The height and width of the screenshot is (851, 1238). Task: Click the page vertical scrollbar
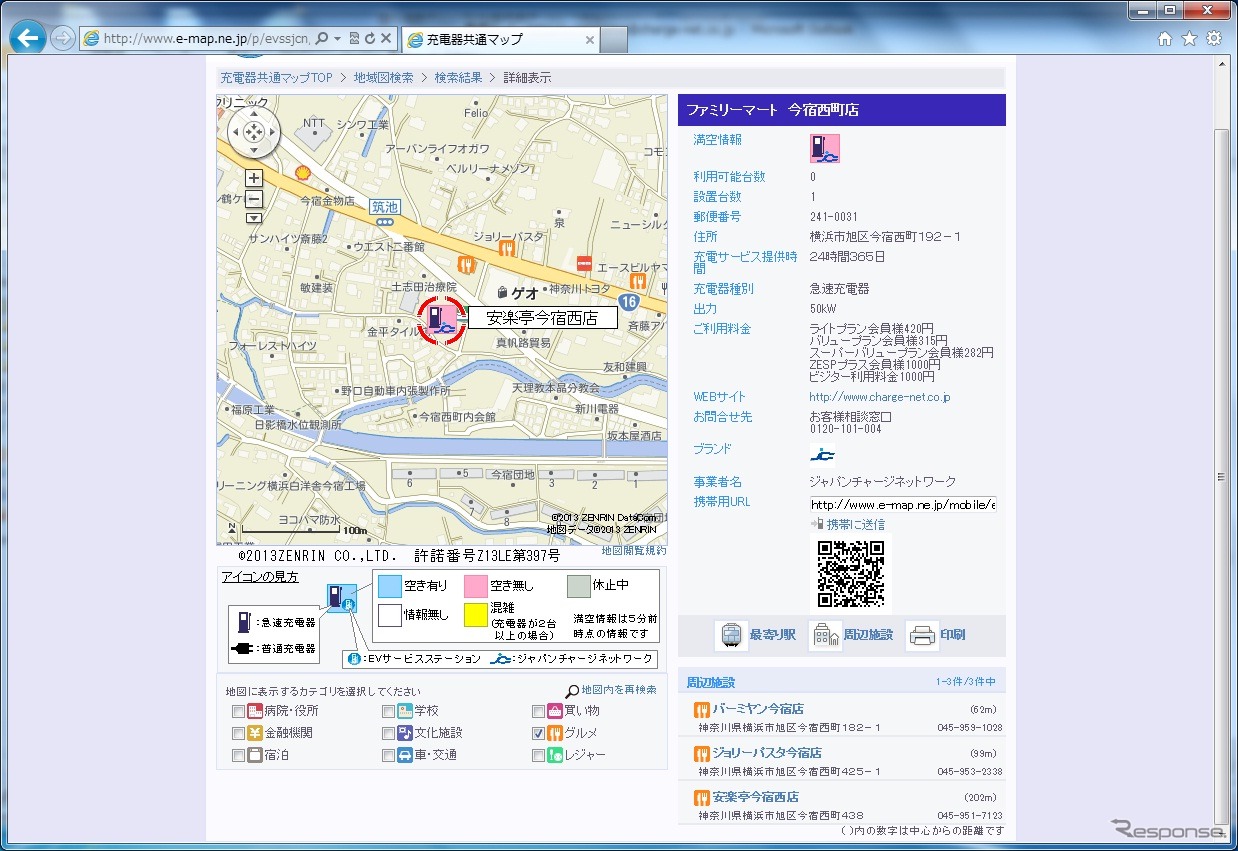click(1221, 475)
